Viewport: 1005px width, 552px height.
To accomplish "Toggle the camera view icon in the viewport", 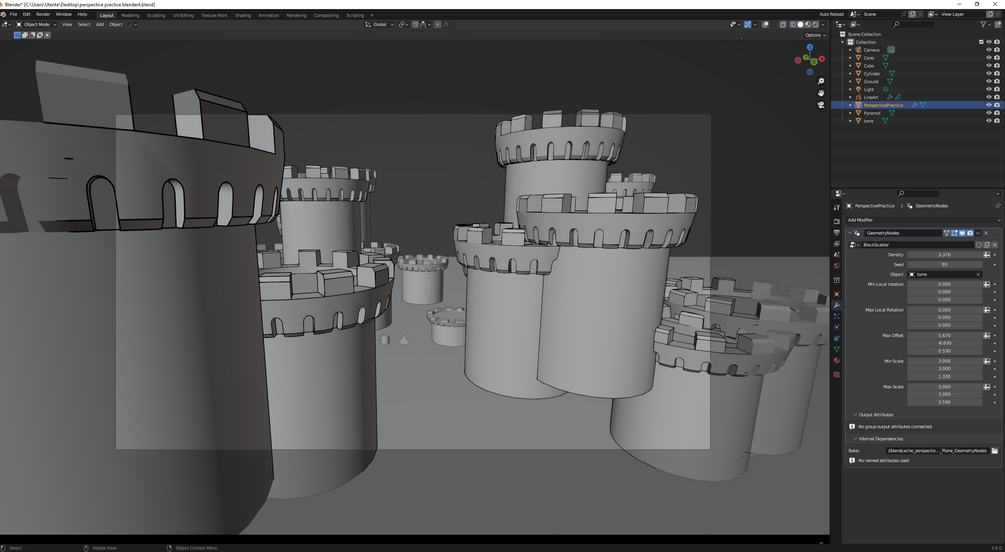I will pos(821,105).
